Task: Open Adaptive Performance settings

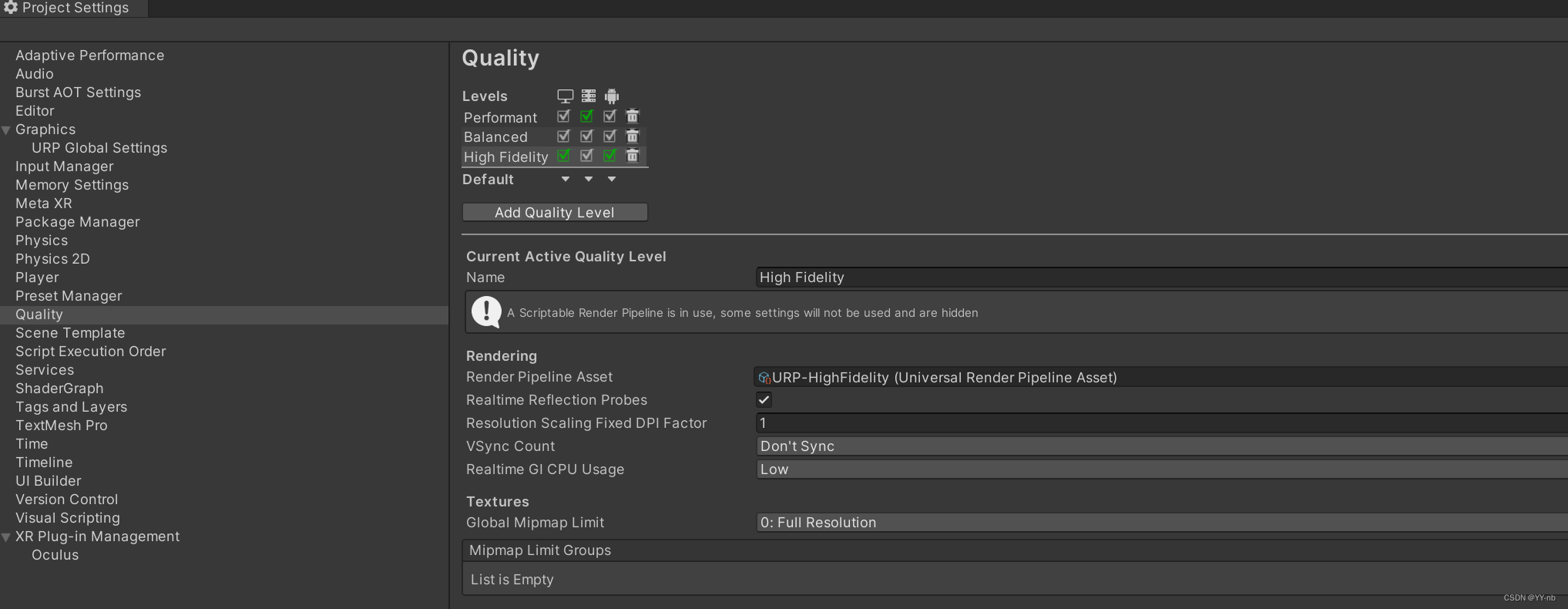Action: point(89,56)
